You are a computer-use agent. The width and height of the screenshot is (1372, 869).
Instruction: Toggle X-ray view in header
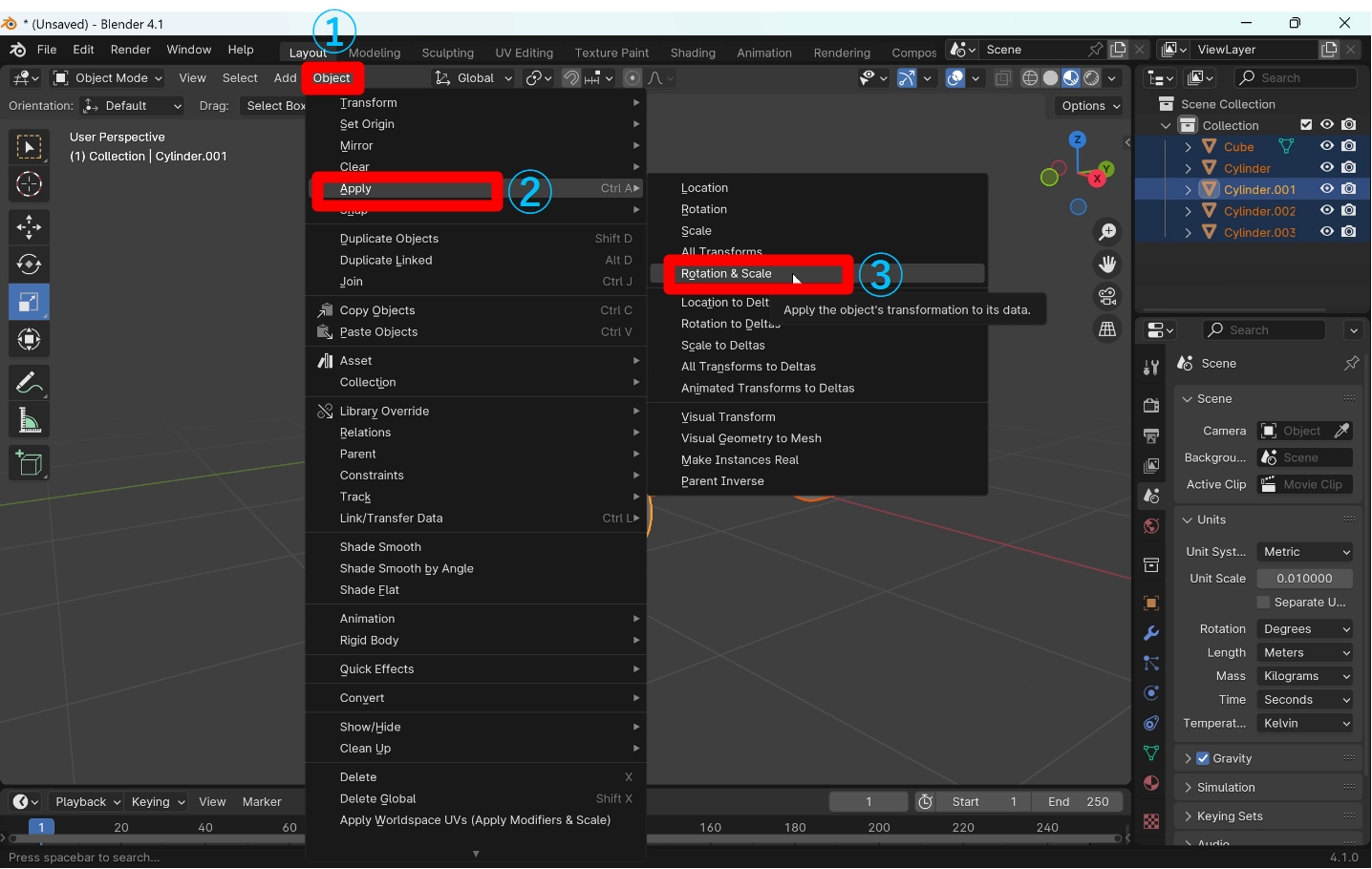tap(1003, 78)
